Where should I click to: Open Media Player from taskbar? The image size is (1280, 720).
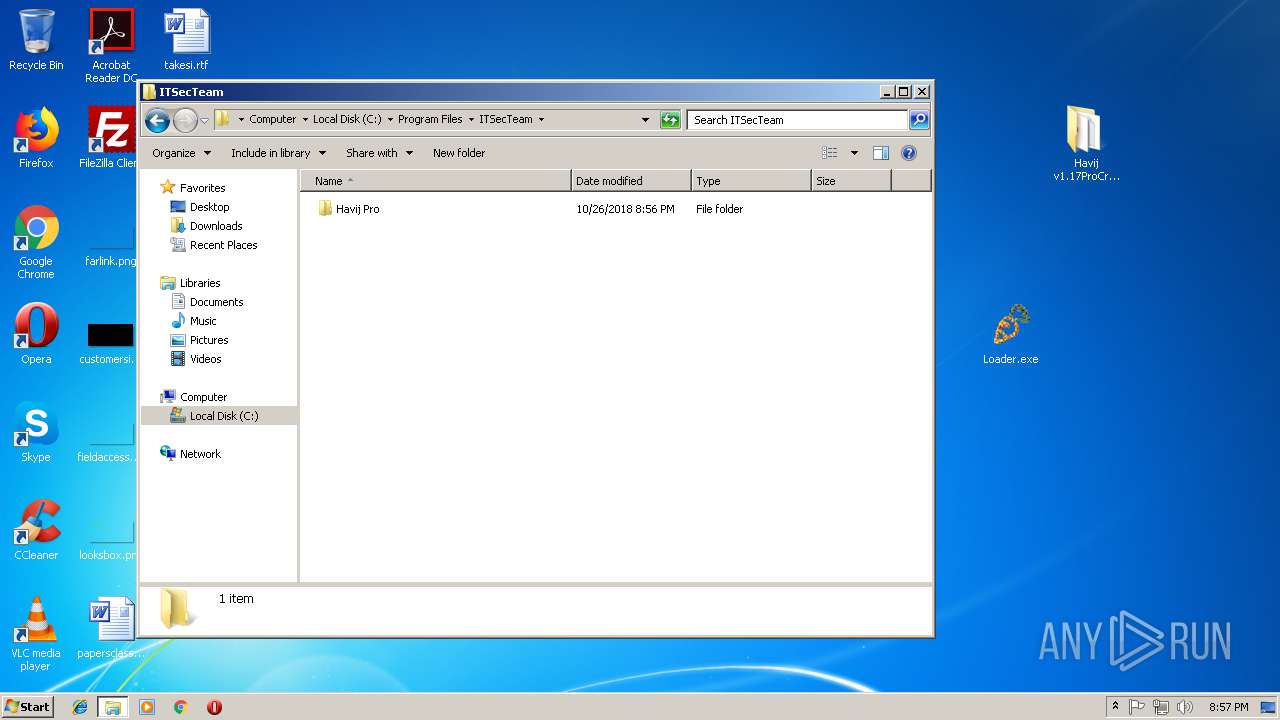pyautogui.click(x=147, y=707)
